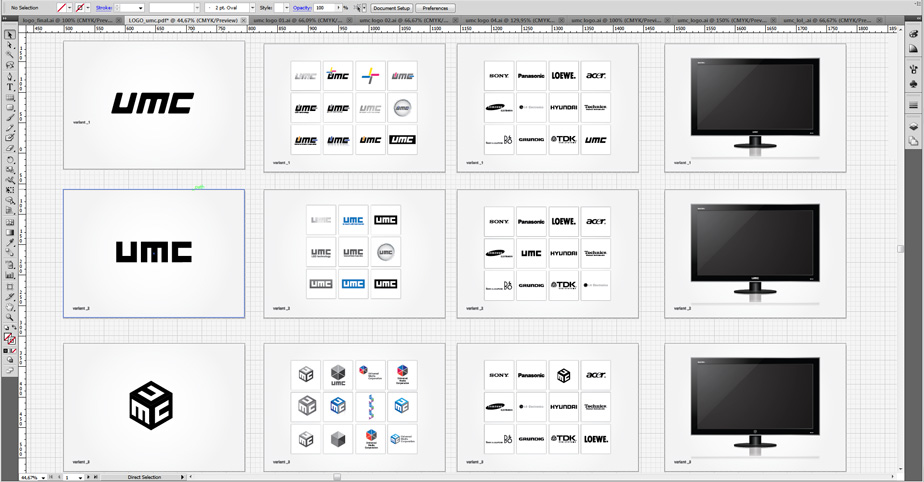Select the Blend tool
This screenshot has width=924, height=482.
pyautogui.click(x=10, y=253)
